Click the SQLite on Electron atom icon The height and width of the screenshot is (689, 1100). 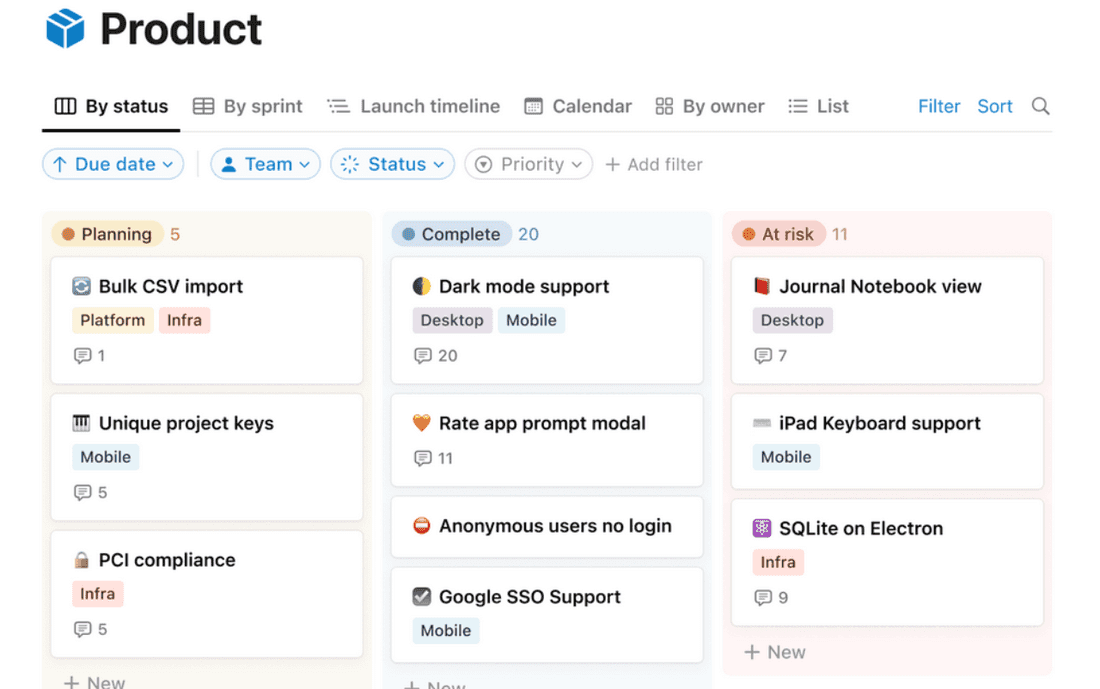coord(762,528)
